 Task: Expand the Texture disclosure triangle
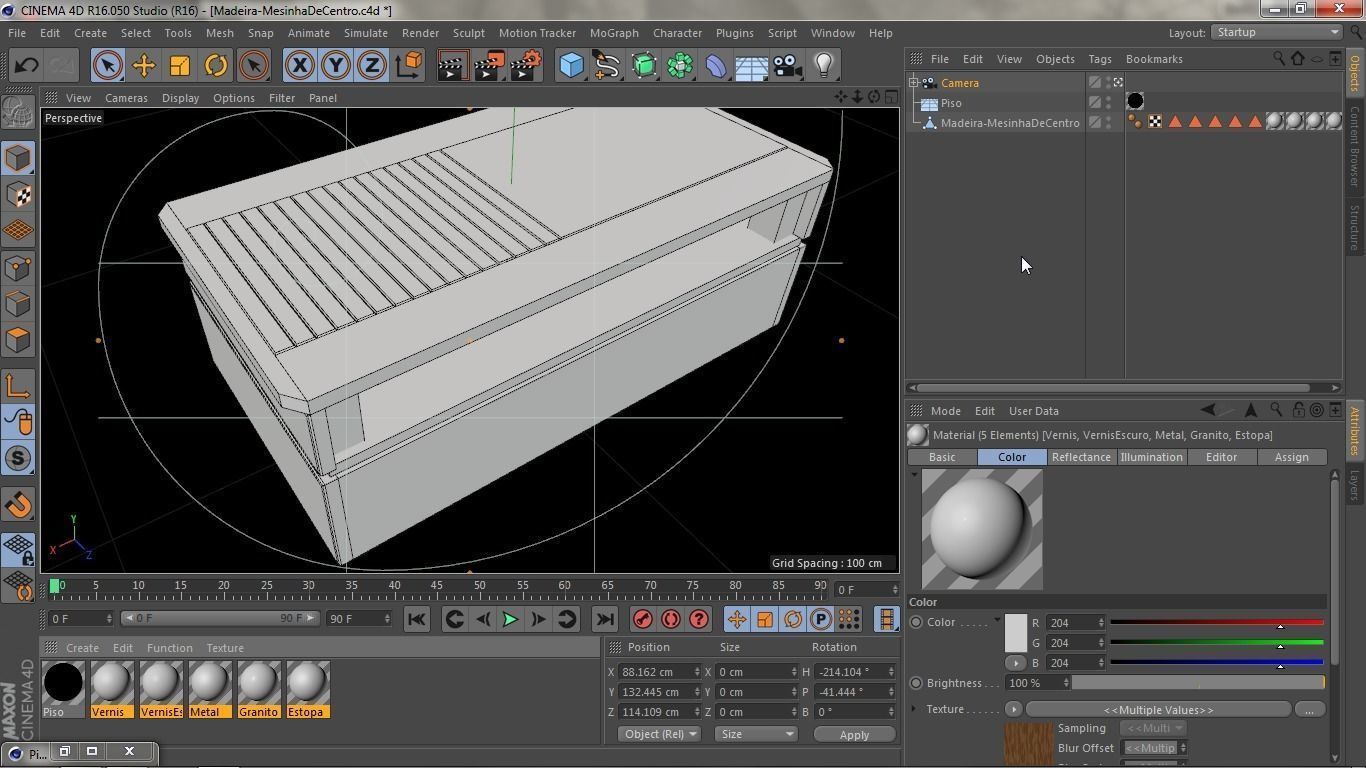click(914, 709)
